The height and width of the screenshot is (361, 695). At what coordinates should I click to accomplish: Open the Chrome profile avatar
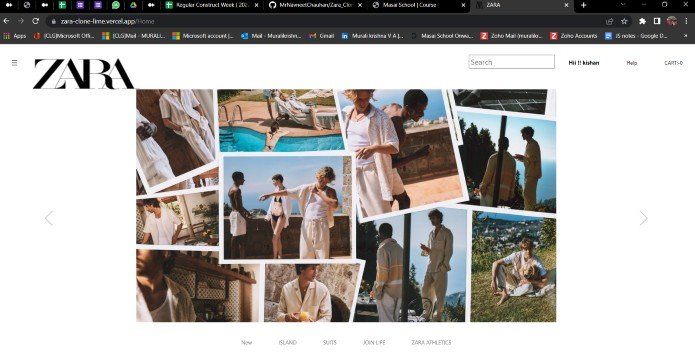[672, 21]
